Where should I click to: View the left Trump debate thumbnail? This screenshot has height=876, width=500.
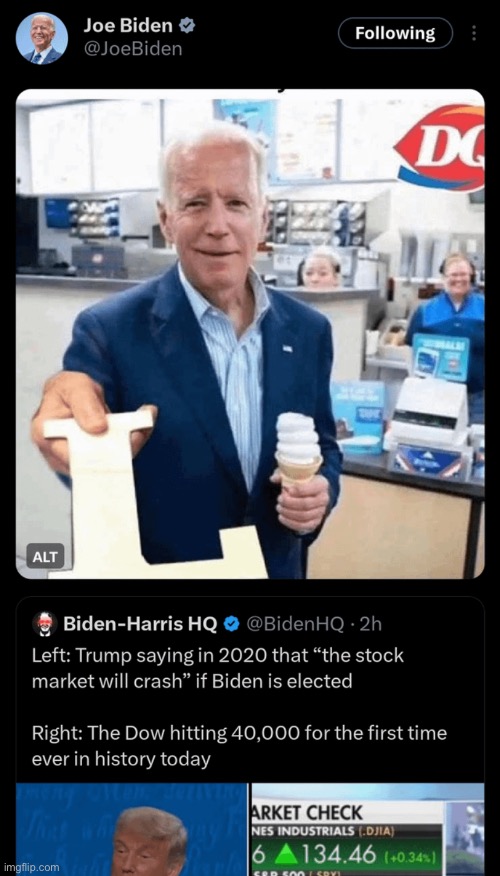[131, 830]
